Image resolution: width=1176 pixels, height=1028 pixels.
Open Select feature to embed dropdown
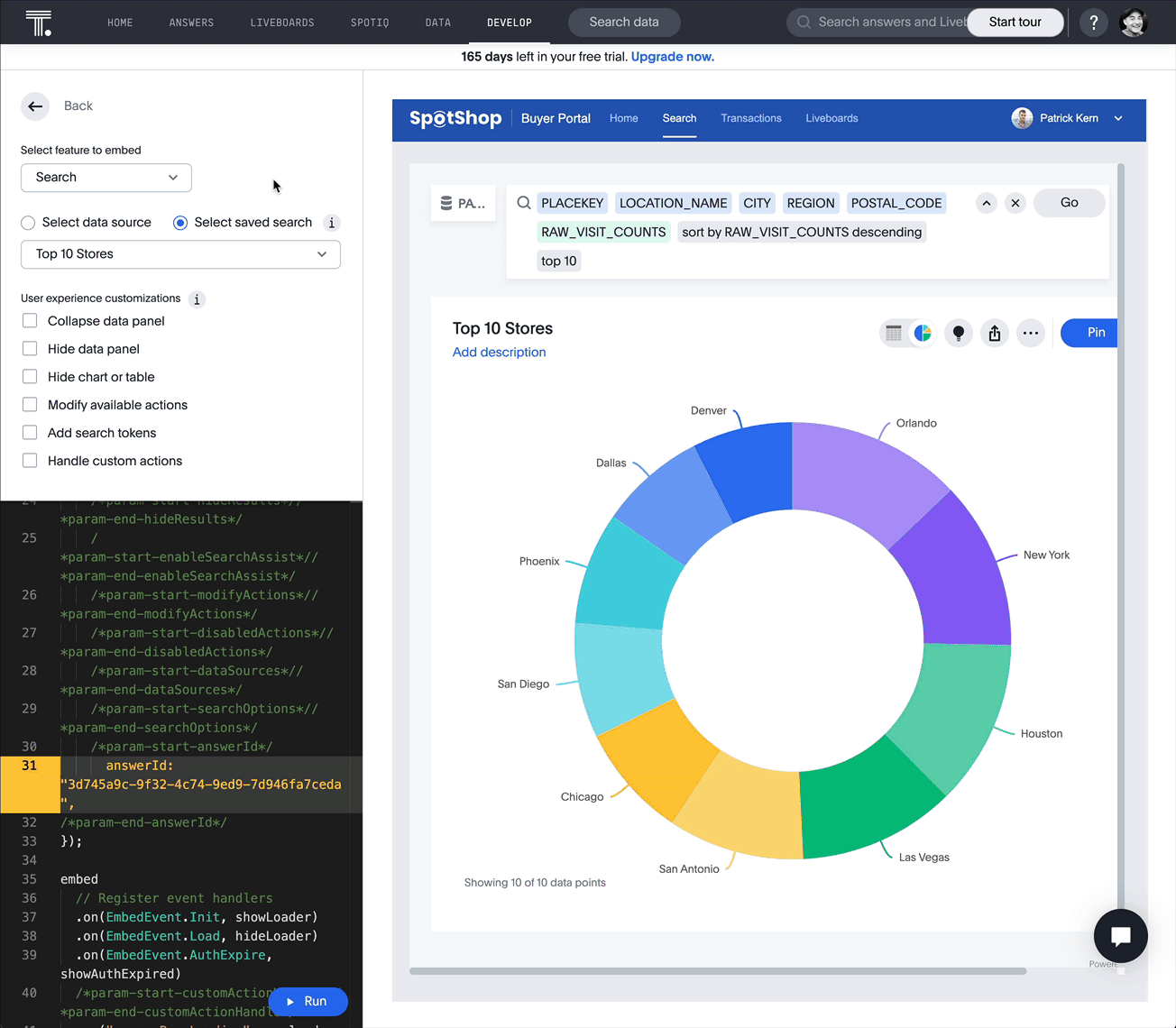pos(106,178)
